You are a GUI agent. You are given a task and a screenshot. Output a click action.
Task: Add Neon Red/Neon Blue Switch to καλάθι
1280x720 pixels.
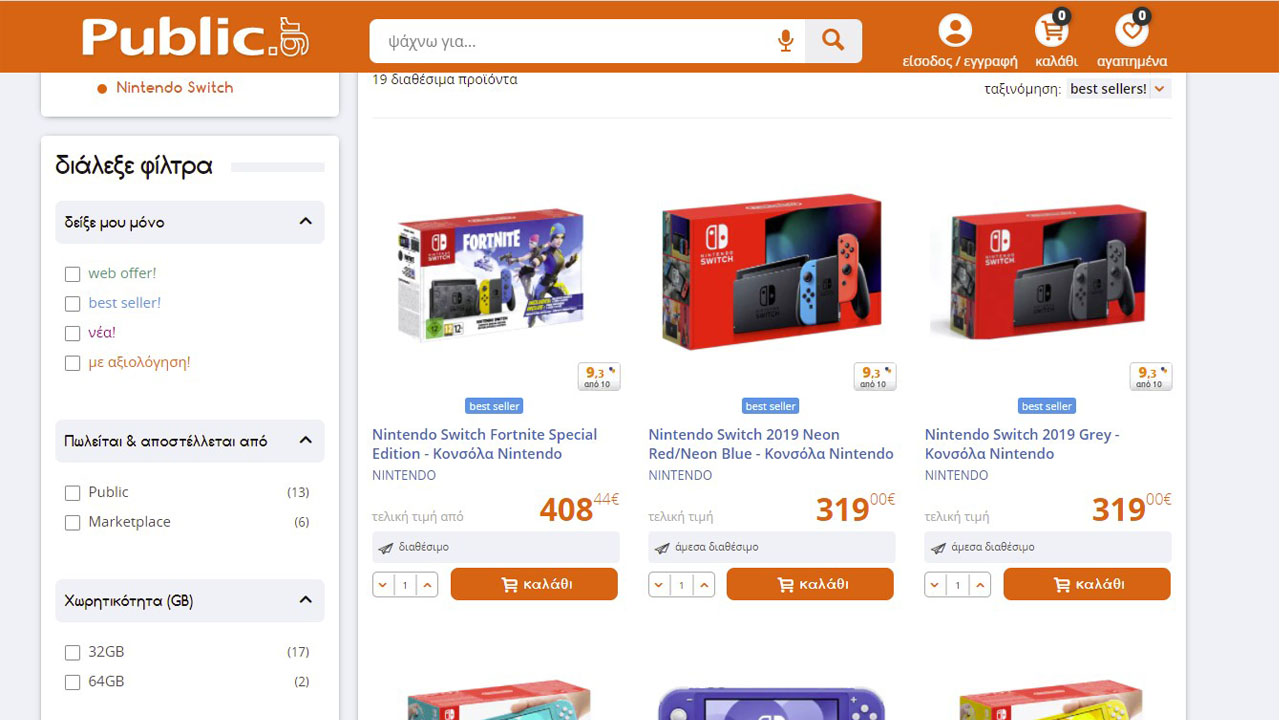(x=810, y=584)
